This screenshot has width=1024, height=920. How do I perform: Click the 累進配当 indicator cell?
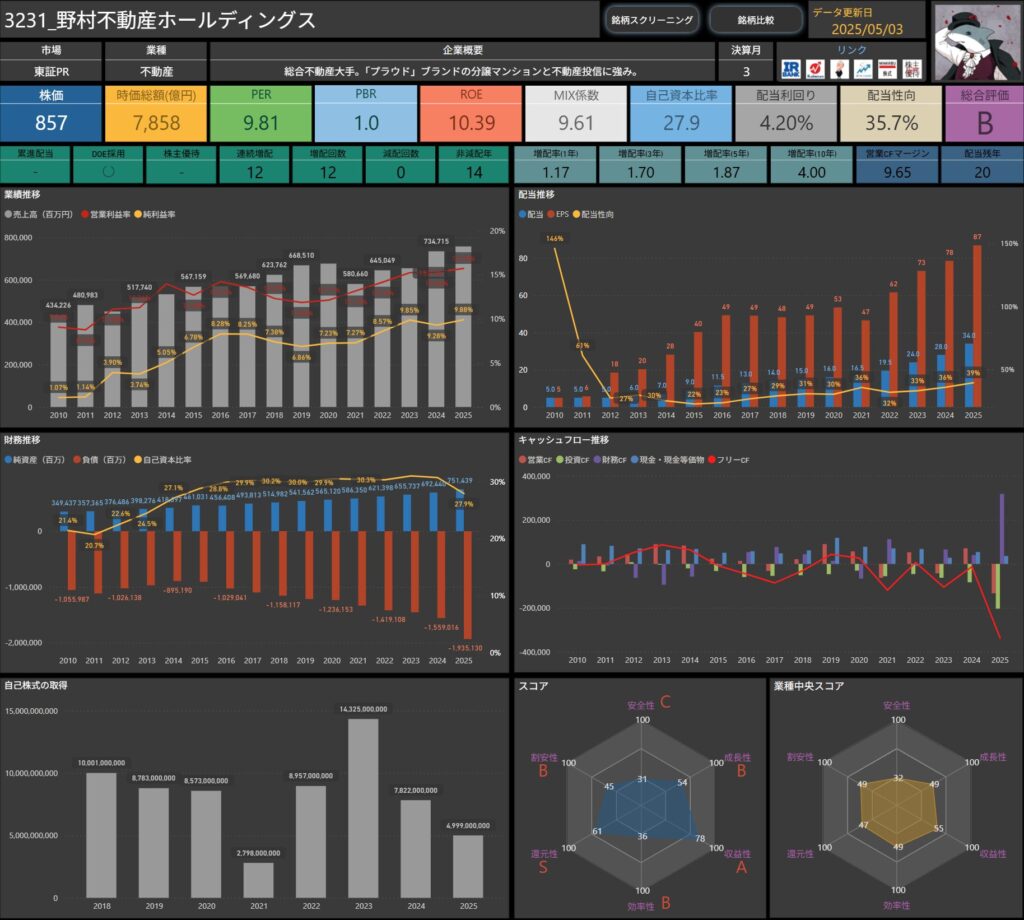point(35,165)
